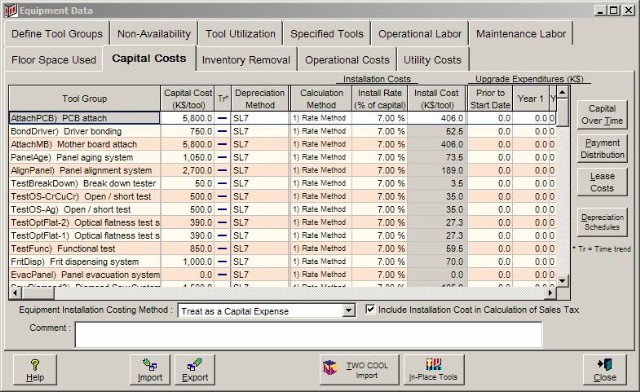Click install cost 59.5 cell
This screenshot has width=640, height=392.
coord(437,249)
